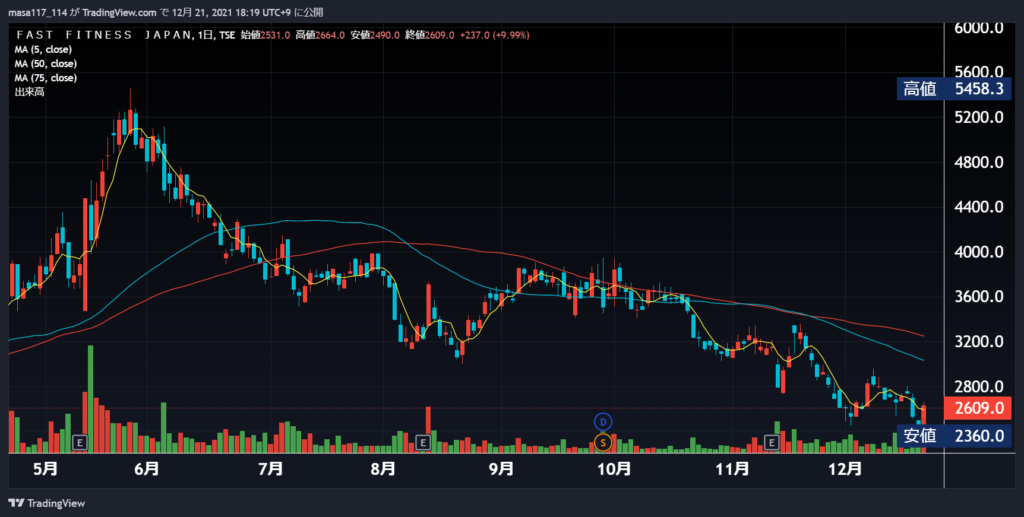Click the 高値 5458.3 high price label
Screen dimensions: 1024x517
click(953, 89)
